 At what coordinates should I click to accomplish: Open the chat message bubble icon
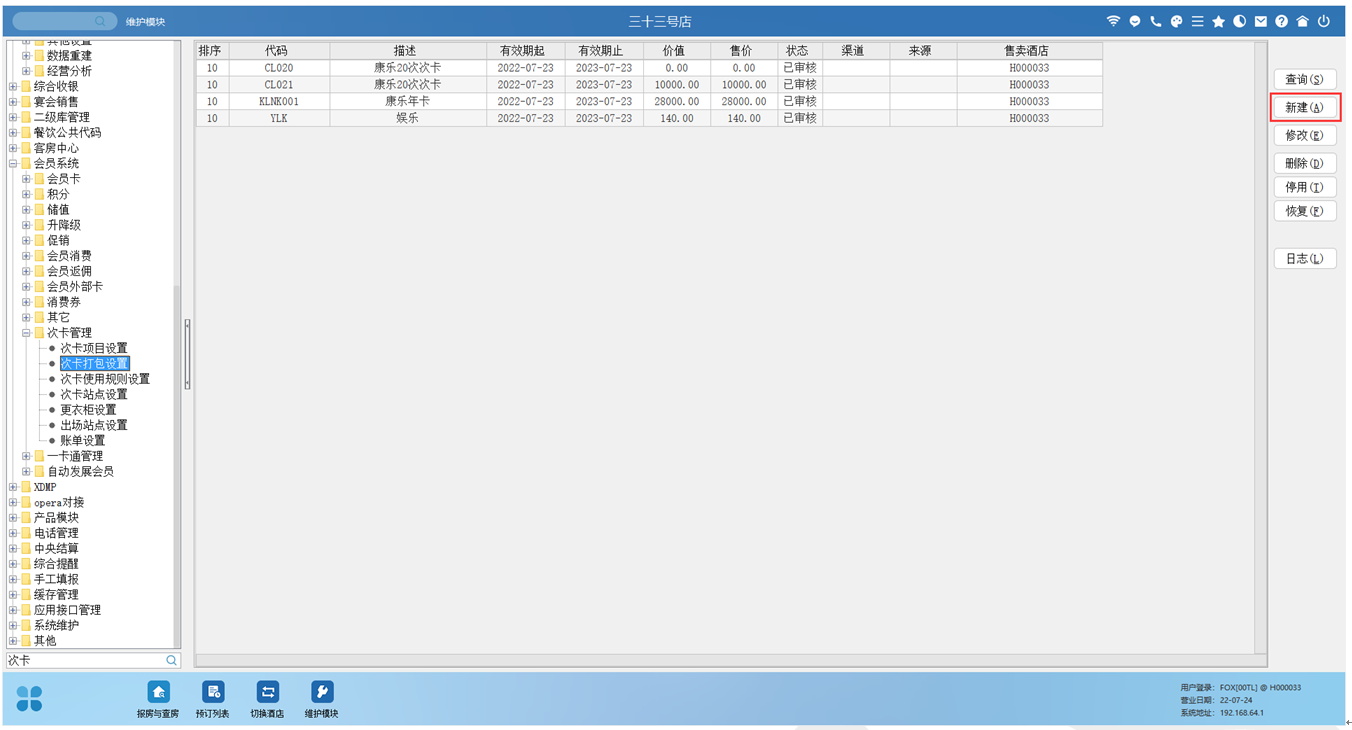click(1134, 21)
